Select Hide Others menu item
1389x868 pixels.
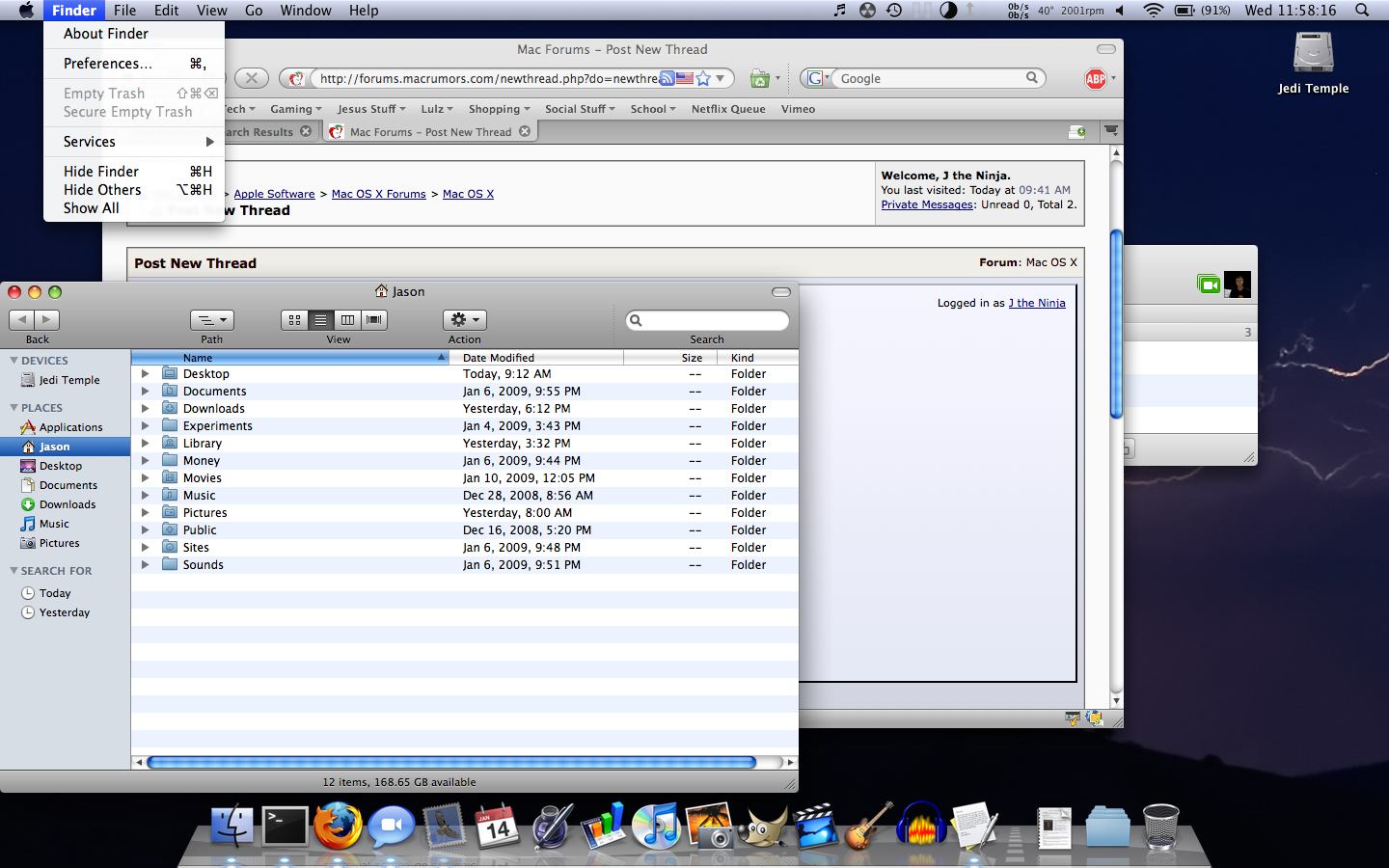(x=134, y=190)
